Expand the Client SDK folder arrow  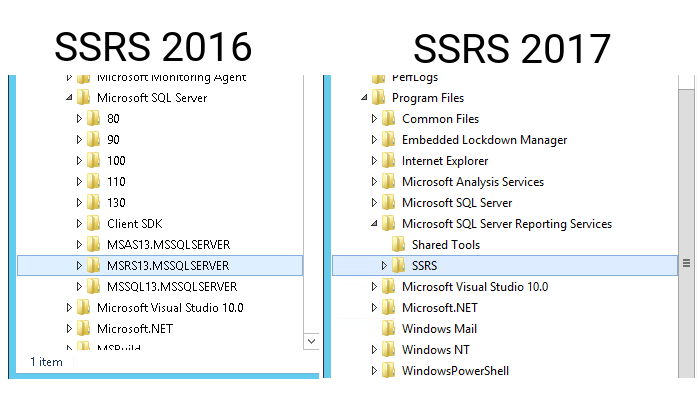[79, 224]
